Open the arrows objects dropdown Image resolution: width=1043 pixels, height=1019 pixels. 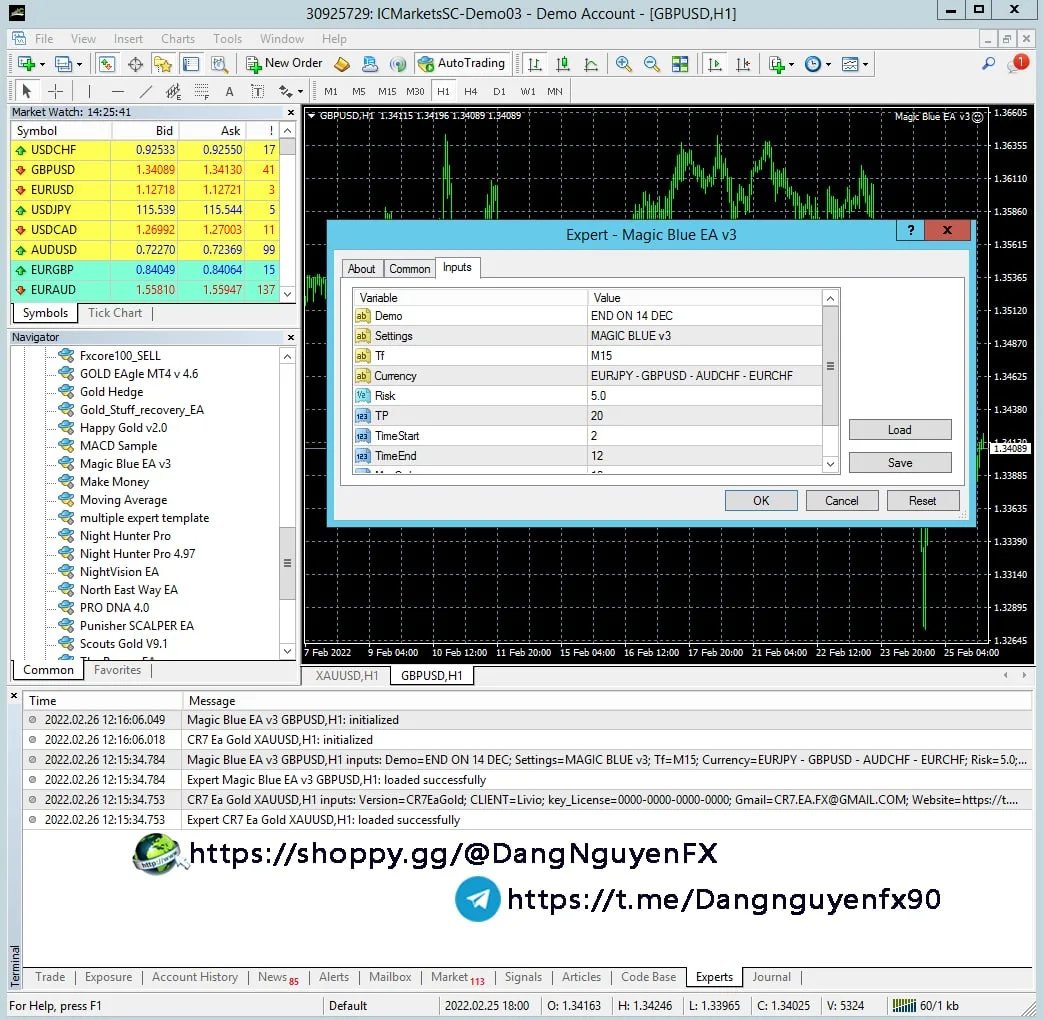click(x=291, y=91)
